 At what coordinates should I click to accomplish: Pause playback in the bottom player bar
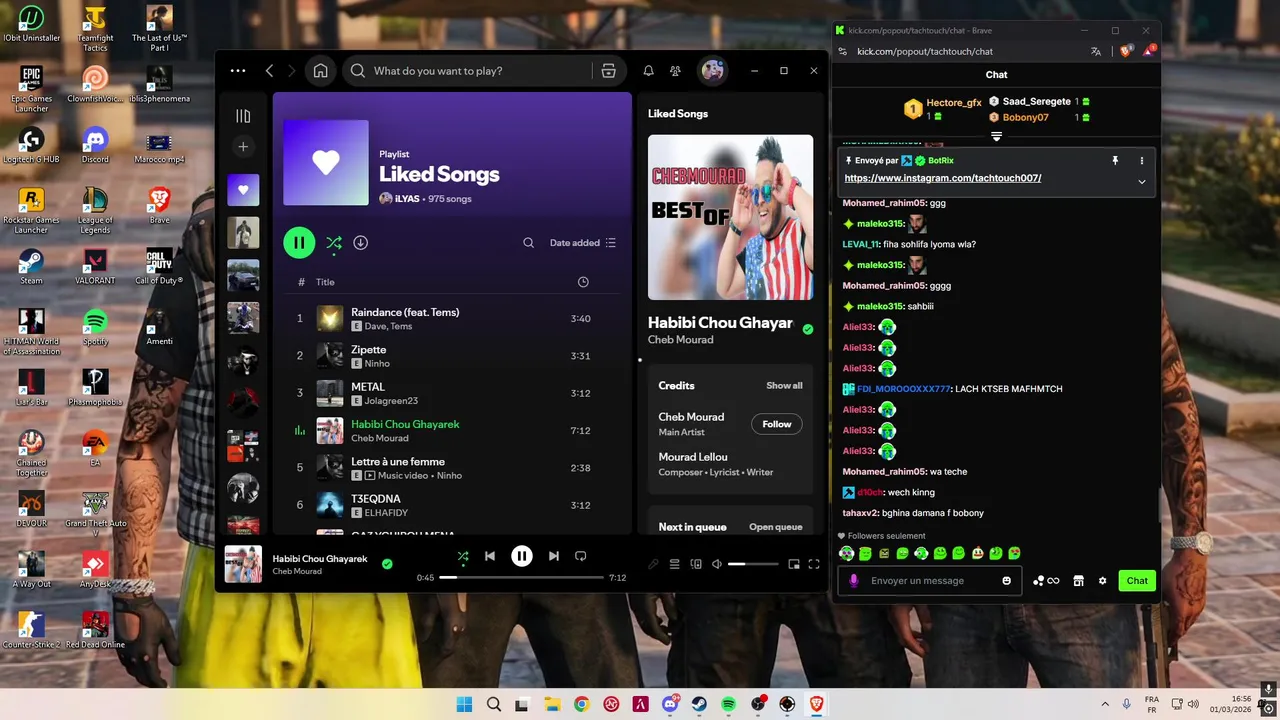tap(522, 556)
